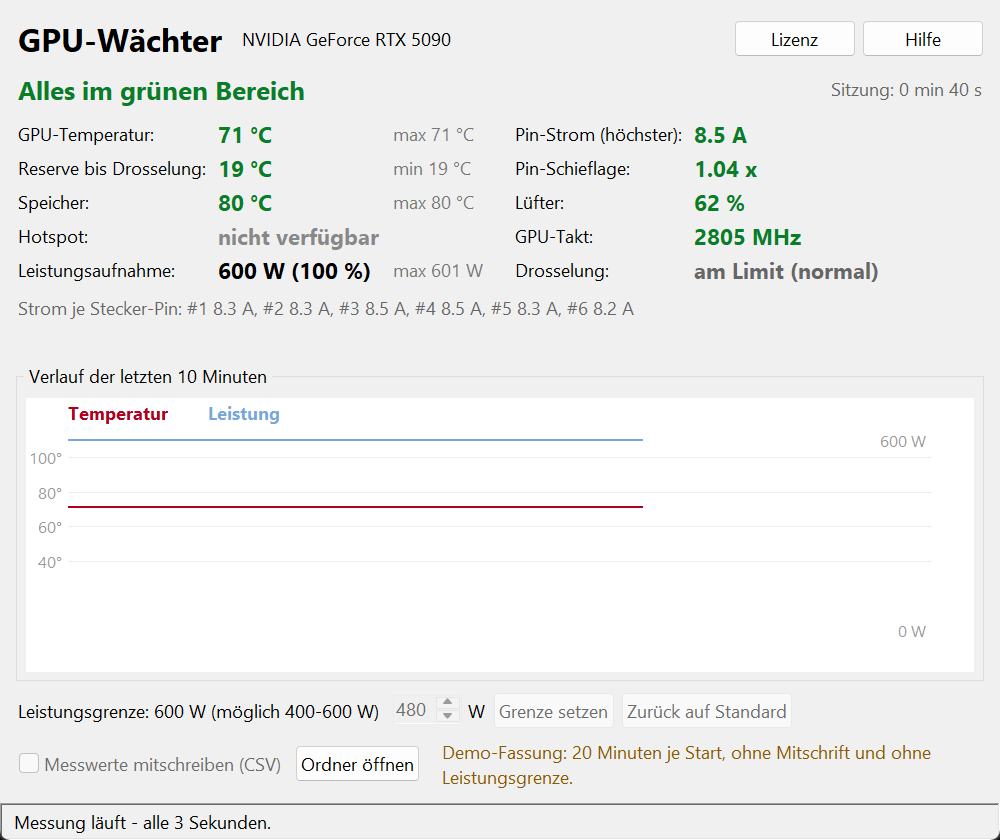Click the GPU-Wächter application title
Screen dimensions: 1000x840
tap(120, 41)
